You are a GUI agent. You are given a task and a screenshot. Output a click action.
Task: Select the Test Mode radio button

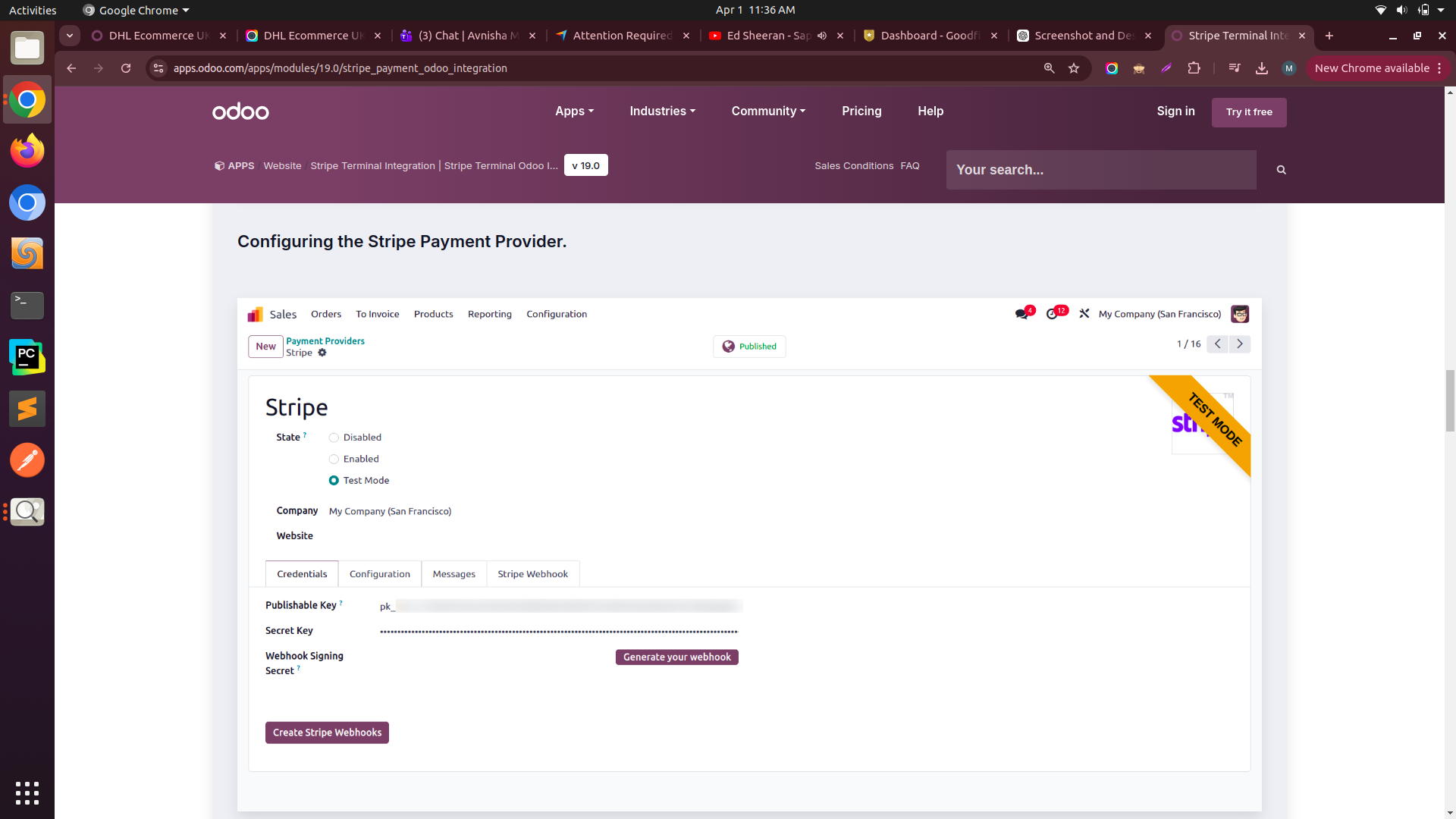[x=334, y=480]
